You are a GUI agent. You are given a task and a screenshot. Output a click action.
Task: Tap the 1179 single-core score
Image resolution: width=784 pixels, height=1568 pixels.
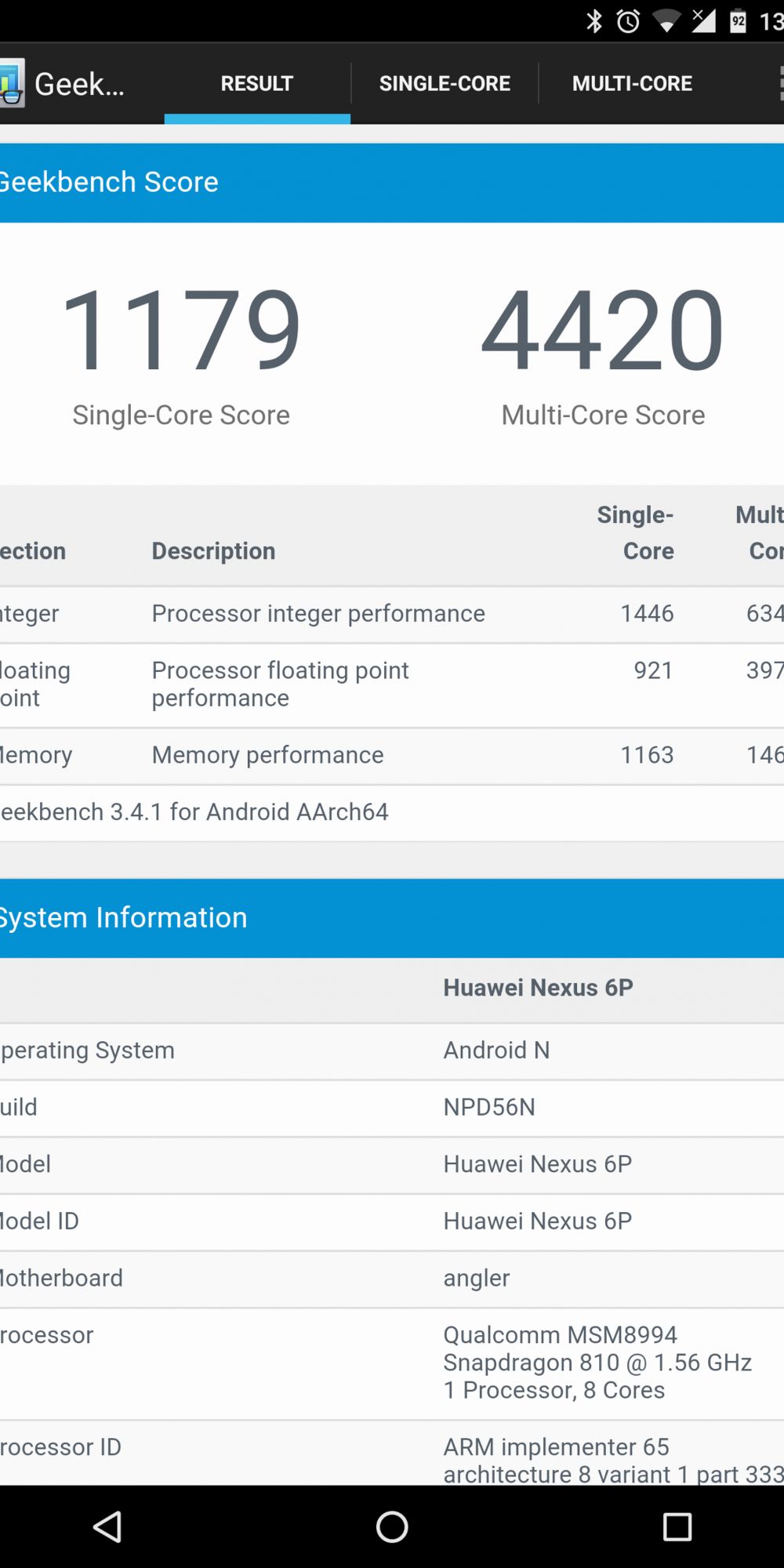click(x=181, y=329)
